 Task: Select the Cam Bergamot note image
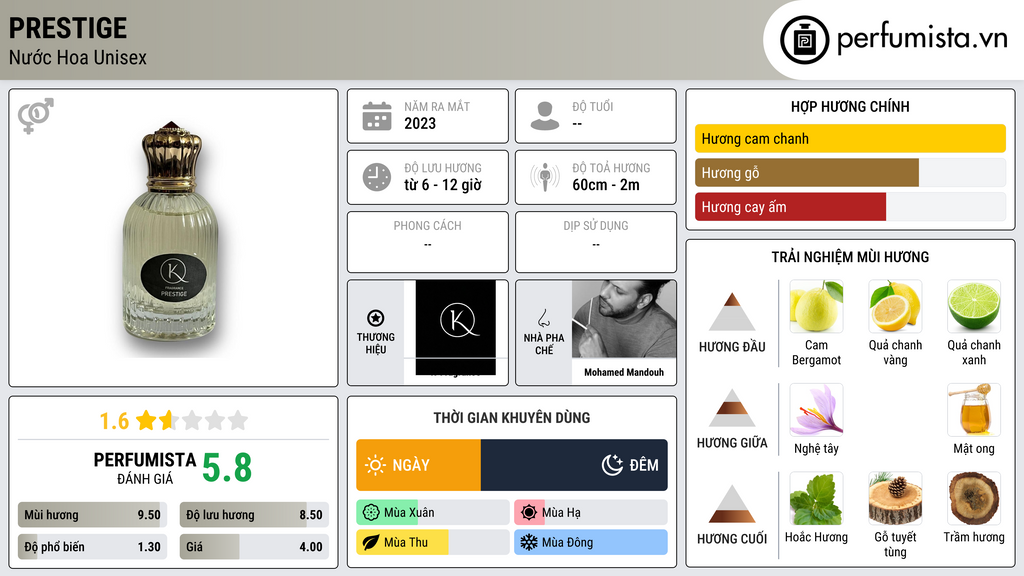[816, 306]
